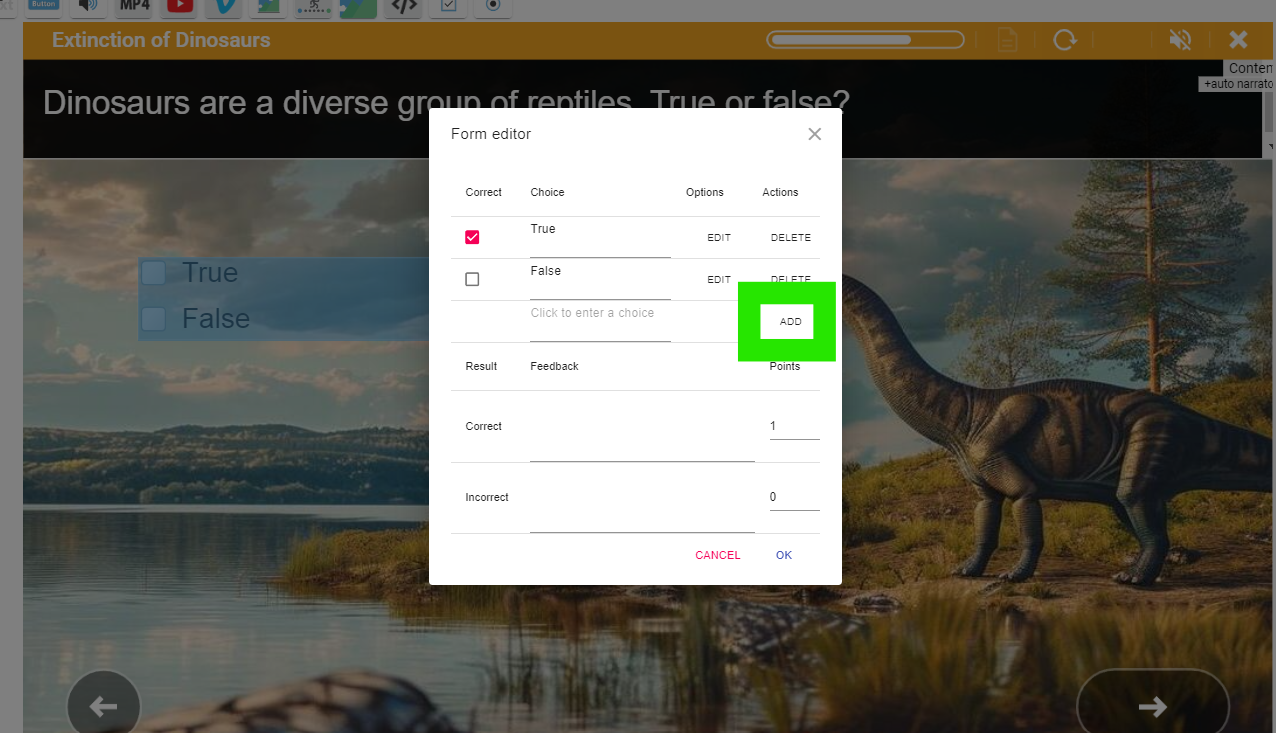Screen dimensions: 1276x733
Task: Insert a YouTube video from toolbar
Action: pos(180,6)
